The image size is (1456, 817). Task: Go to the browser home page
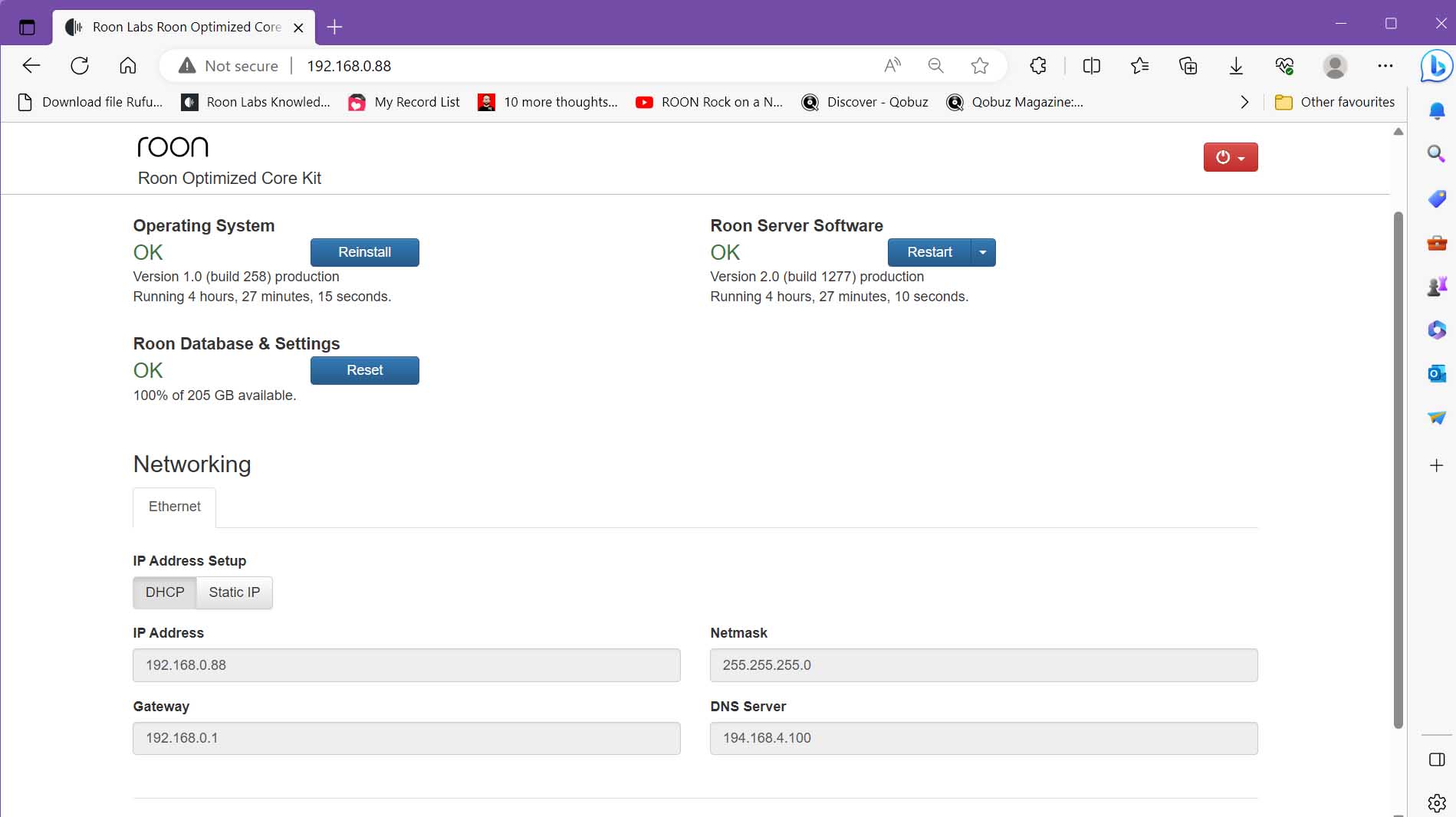(x=128, y=66)
